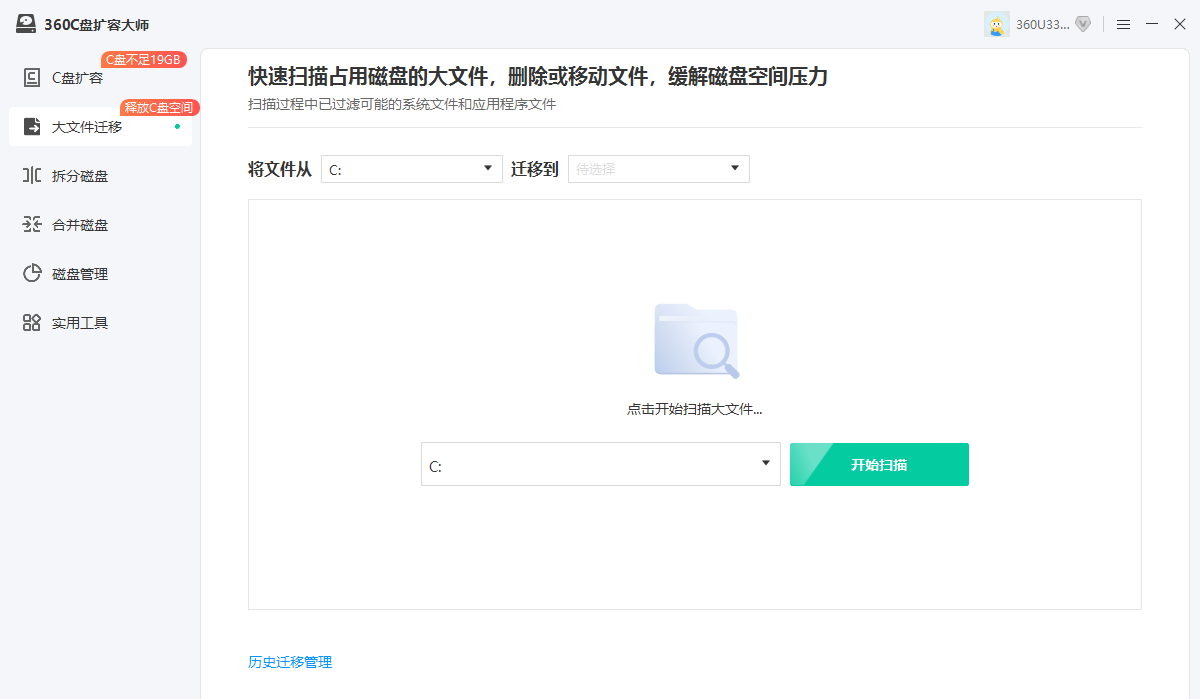Click the 释放C盘空间 badge
Viewport: 1200px width, 699px height.
pos(160,108)
